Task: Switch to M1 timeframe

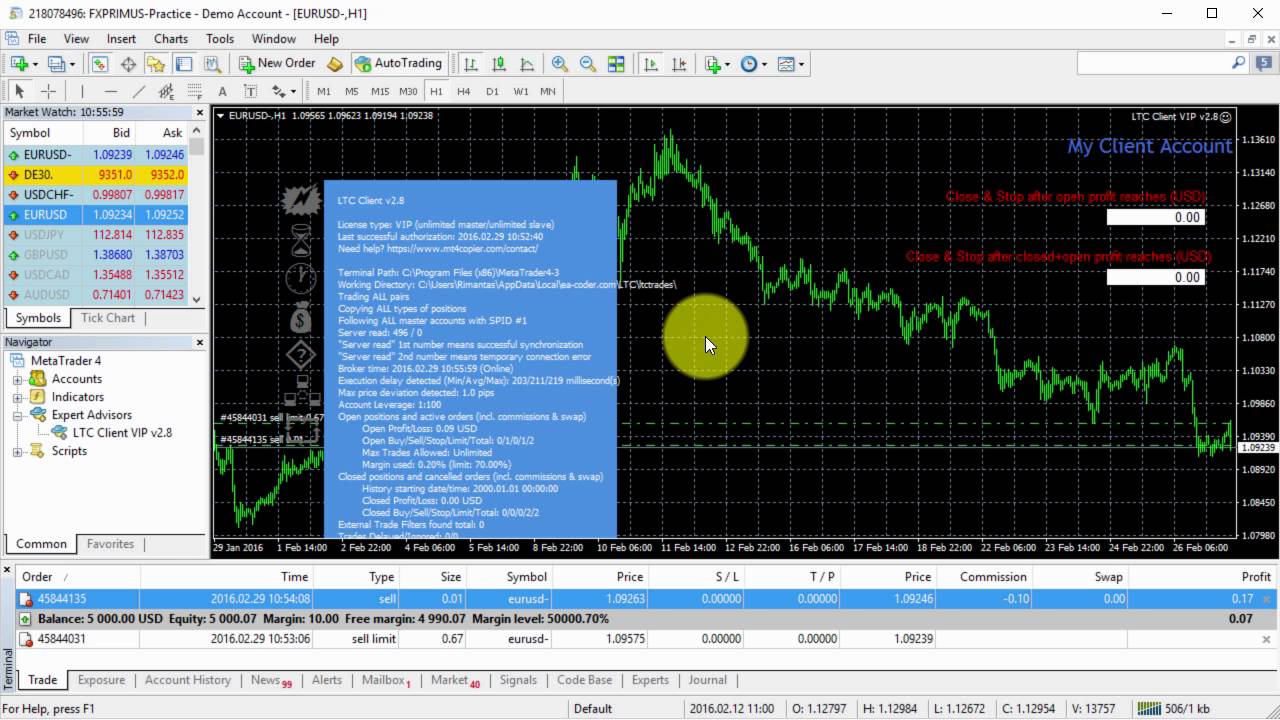Action: tap(324, 91)
